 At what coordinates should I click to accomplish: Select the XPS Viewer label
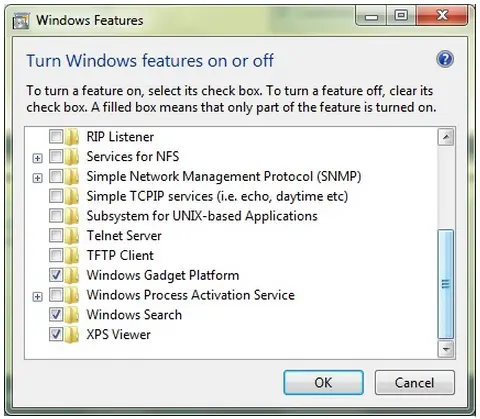[x=118, y=334]
